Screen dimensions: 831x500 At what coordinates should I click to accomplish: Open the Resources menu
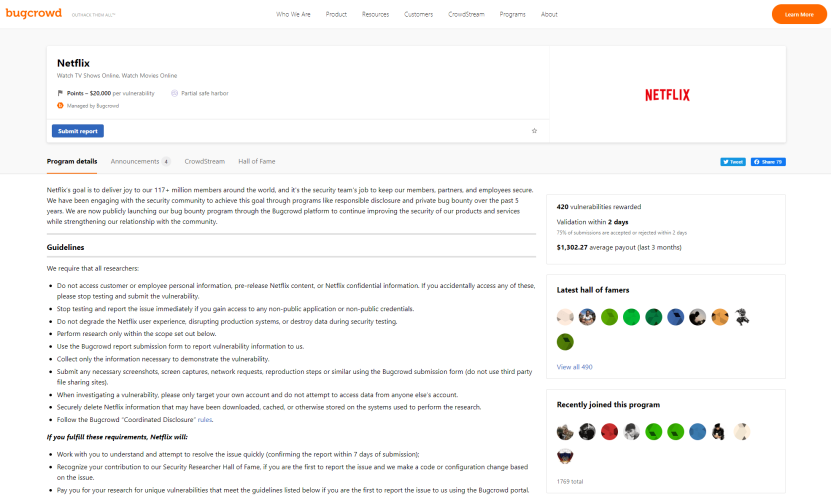(375, 14)
